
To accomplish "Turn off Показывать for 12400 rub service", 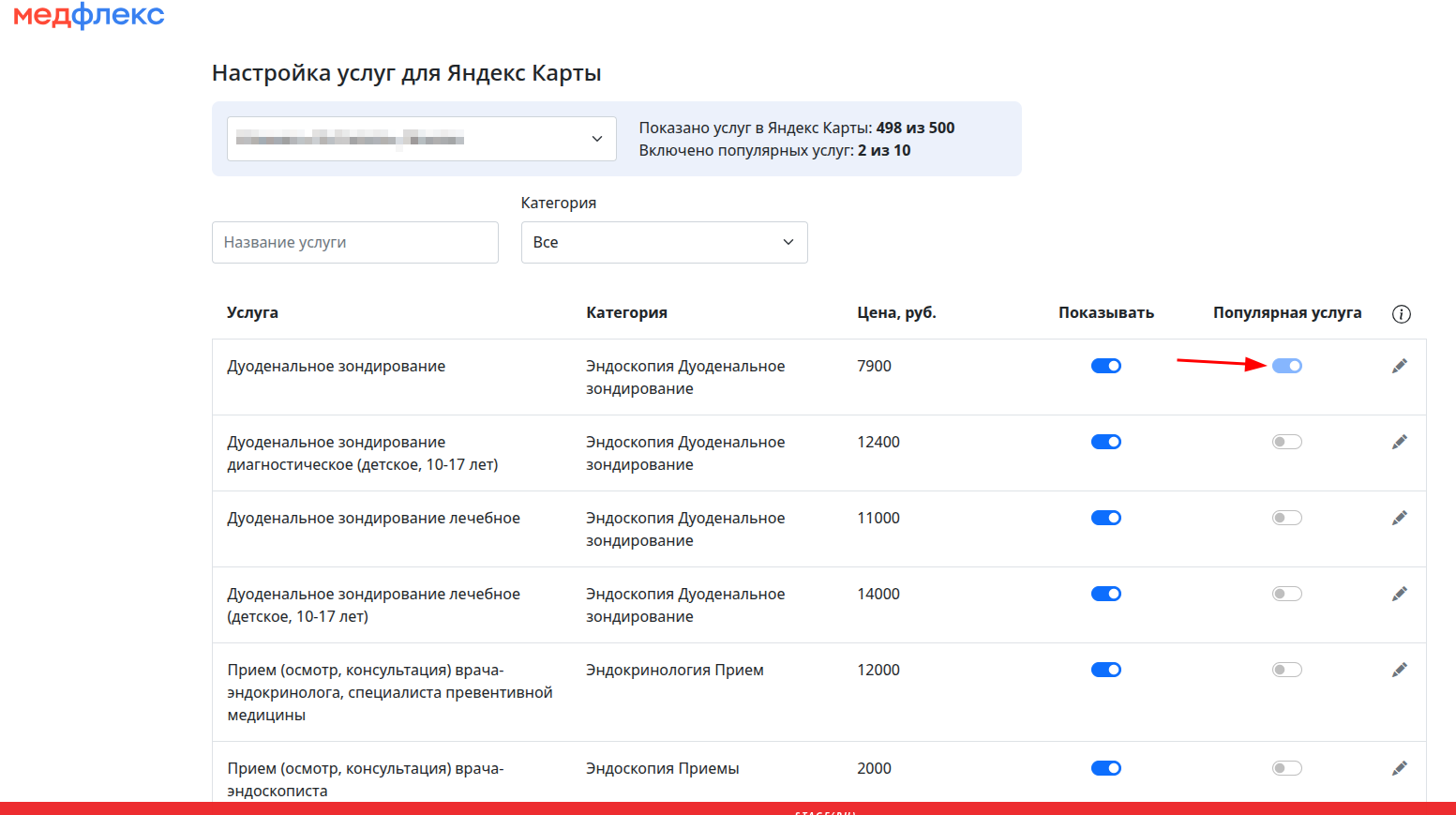I will pos(1105,442).
